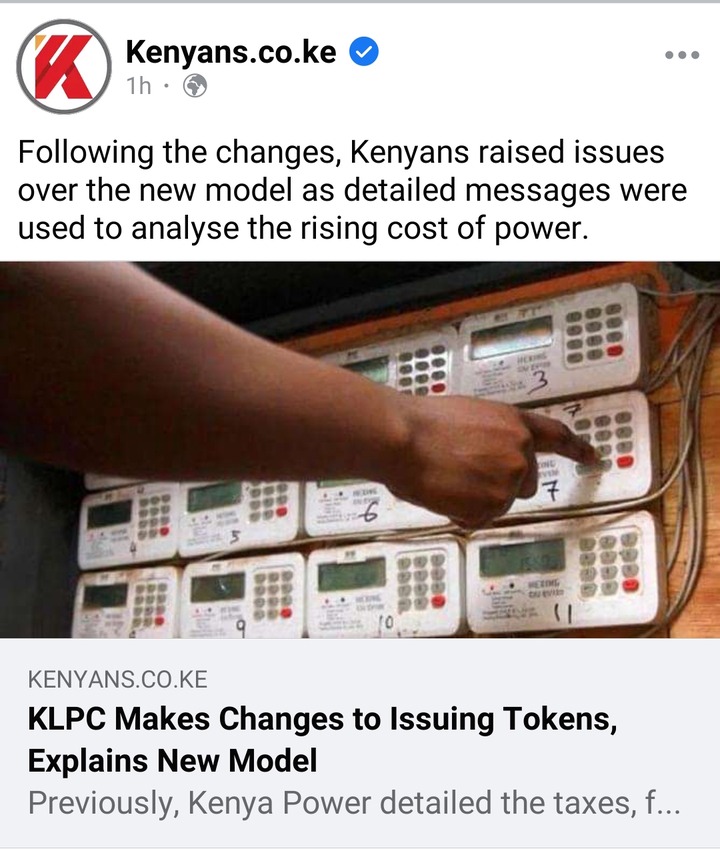Click the meter labelled 9 in the photo
Viewport: 720px width, 849px height.
242,598
